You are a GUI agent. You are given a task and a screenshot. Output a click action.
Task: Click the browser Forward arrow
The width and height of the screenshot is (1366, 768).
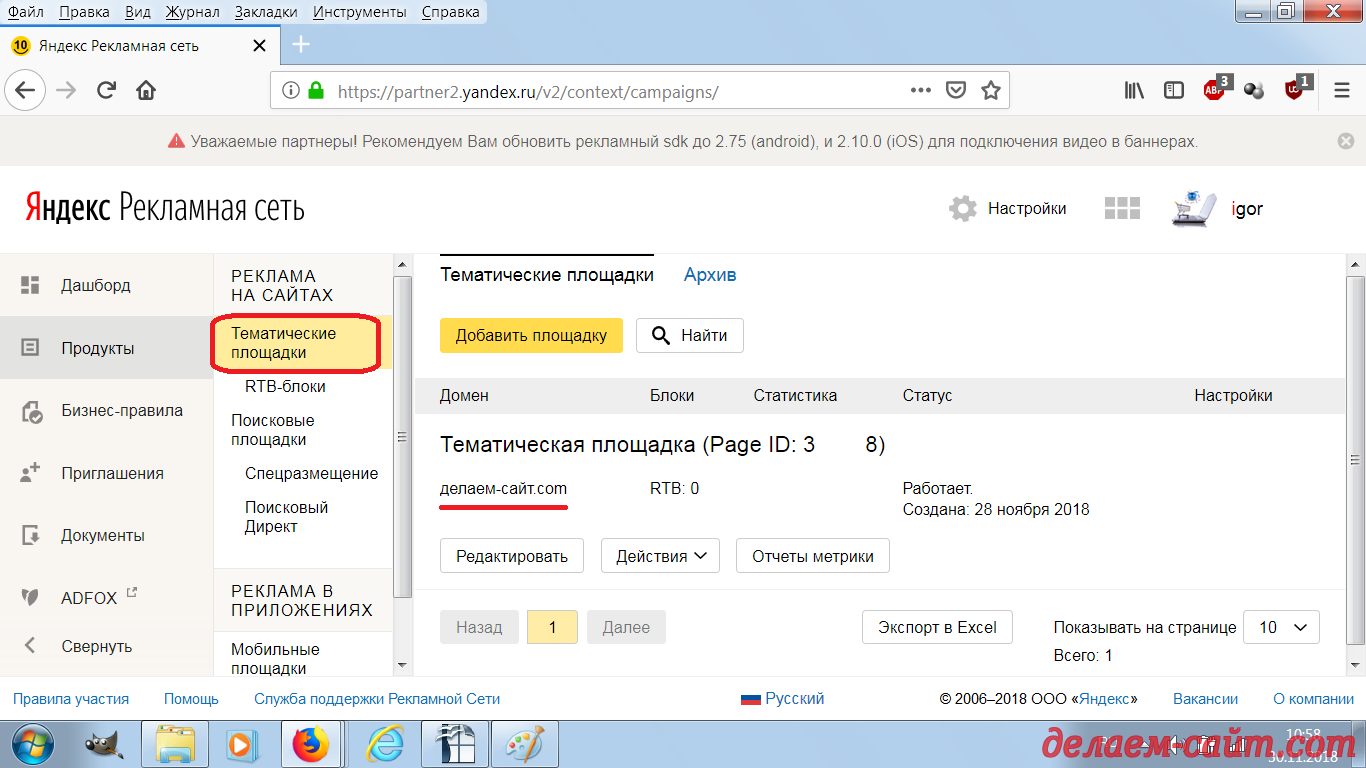pos(67,90)
